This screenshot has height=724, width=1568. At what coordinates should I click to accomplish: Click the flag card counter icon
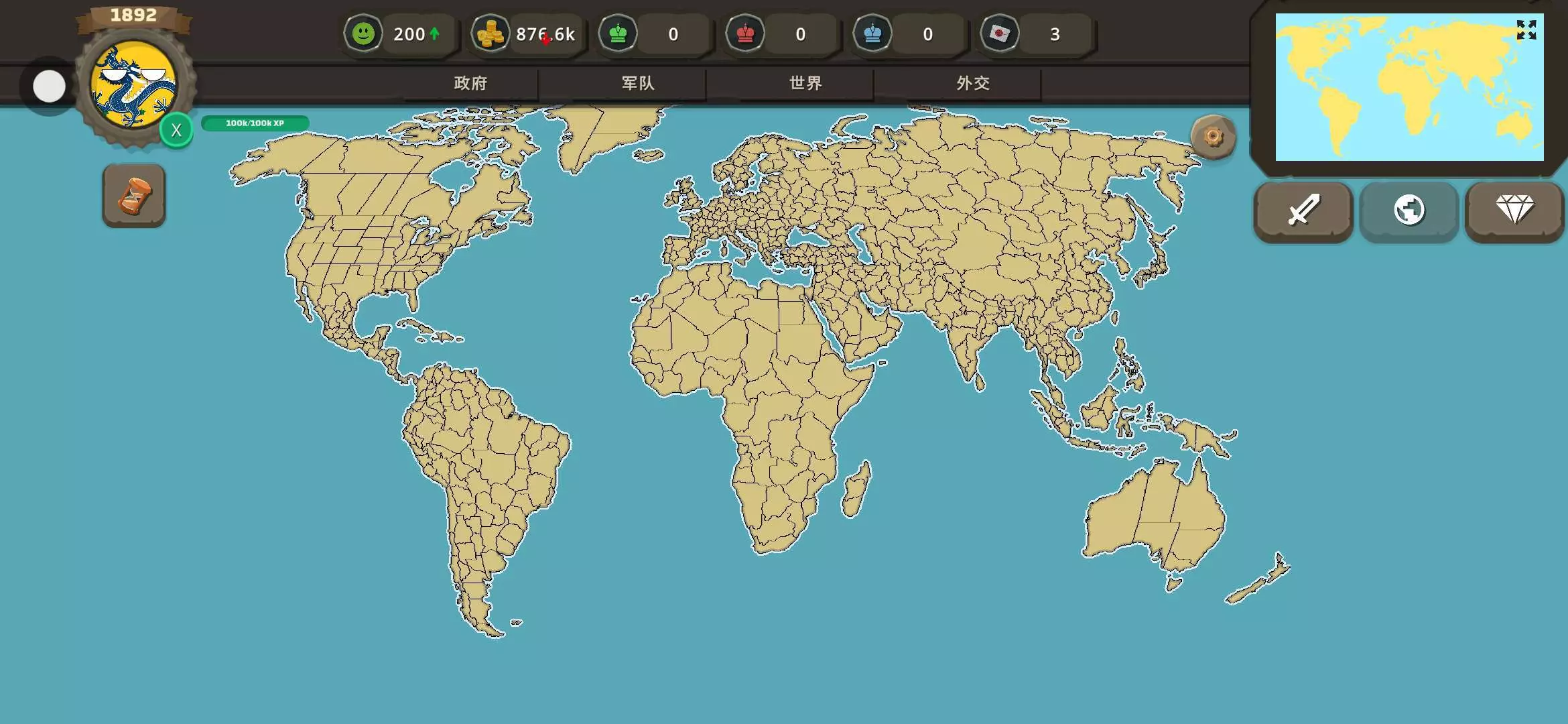coord(1000,34)
